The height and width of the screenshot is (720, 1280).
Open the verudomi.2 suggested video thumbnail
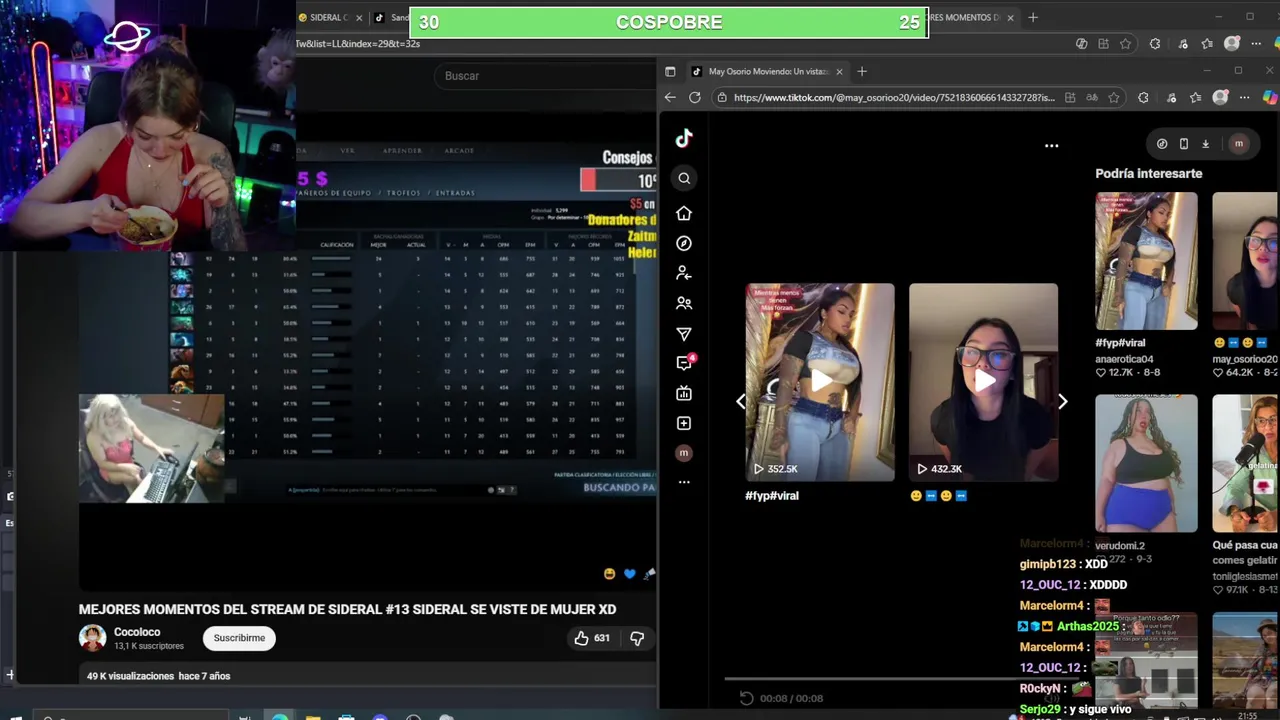(1146, 463)
